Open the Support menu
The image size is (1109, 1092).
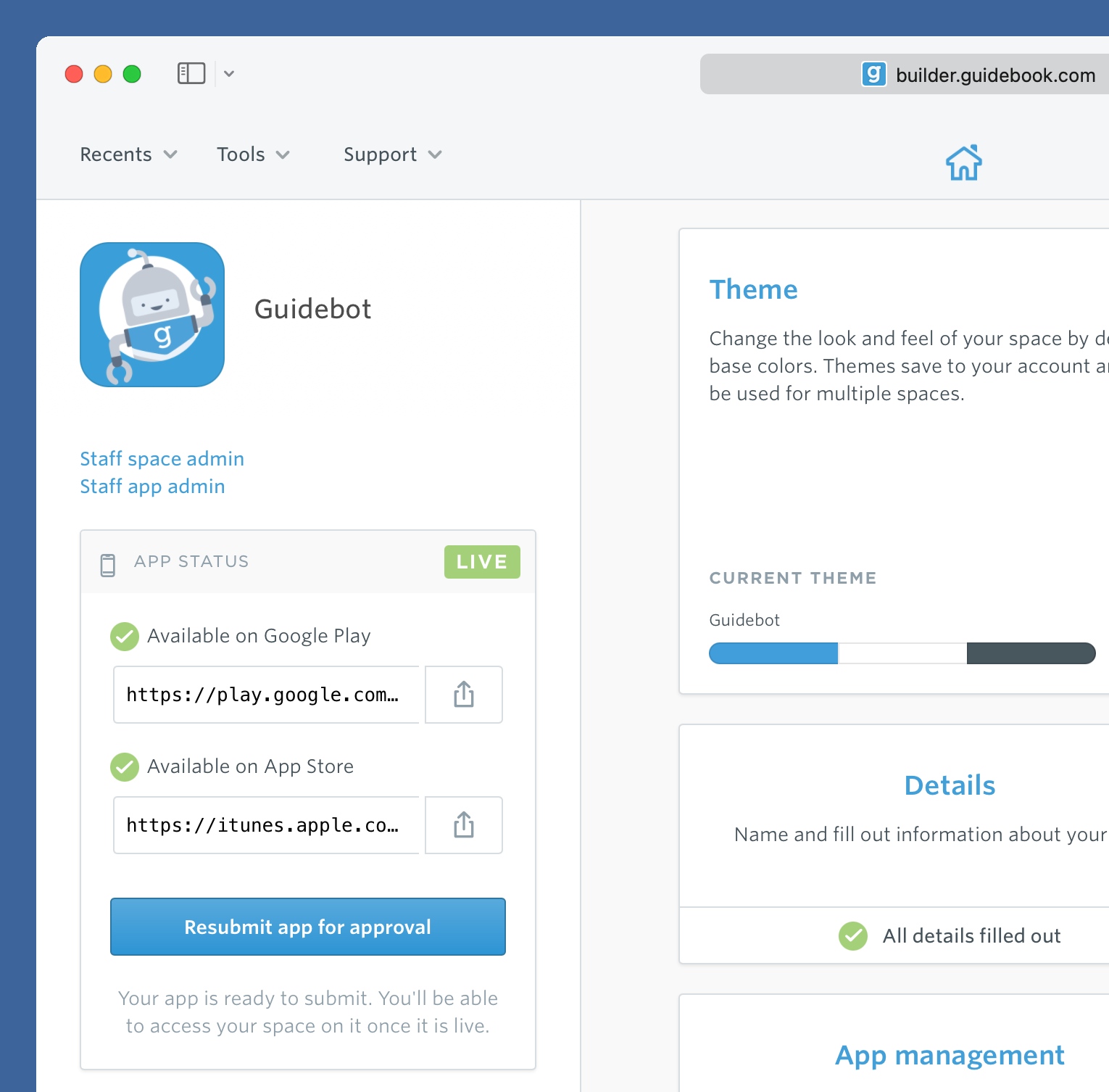(392, 154)
